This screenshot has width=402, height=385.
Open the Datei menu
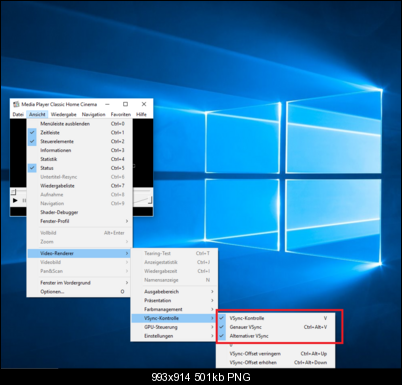click(x=18, y=114)
